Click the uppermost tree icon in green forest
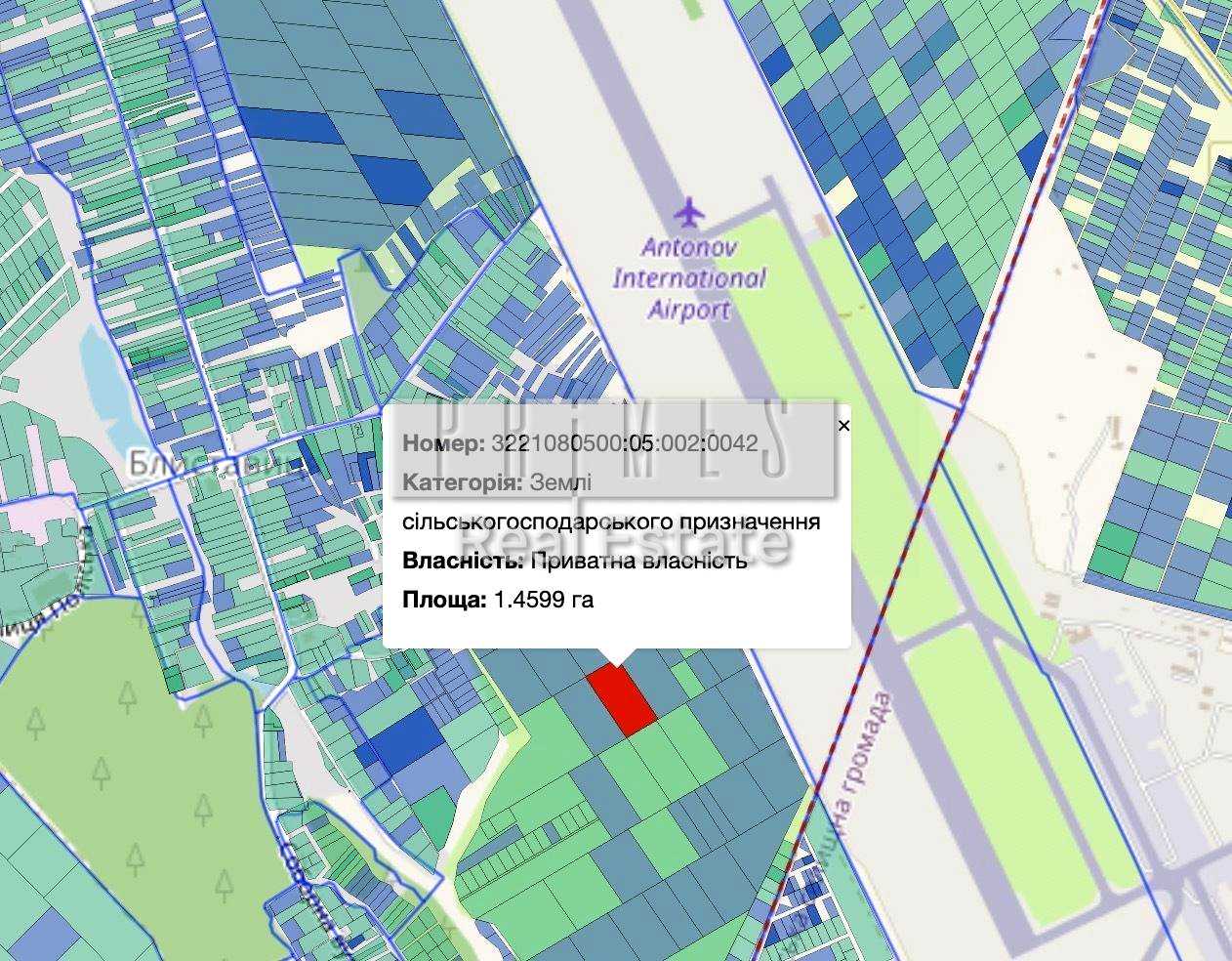Viewport: 1232px width, 961px height. click(128, 695)
